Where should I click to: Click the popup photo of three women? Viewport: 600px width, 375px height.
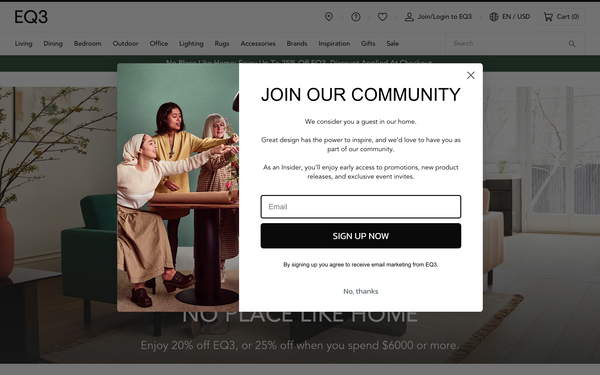[x=178, y=188]
